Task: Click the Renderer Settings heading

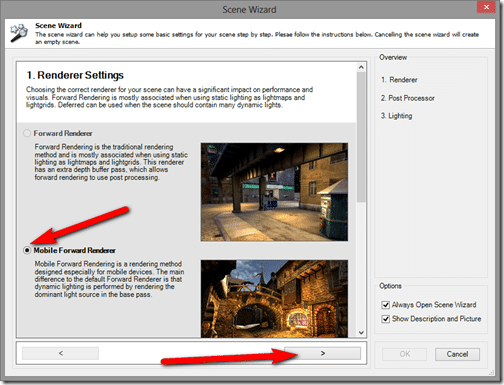Action: (x=75, y=75)
